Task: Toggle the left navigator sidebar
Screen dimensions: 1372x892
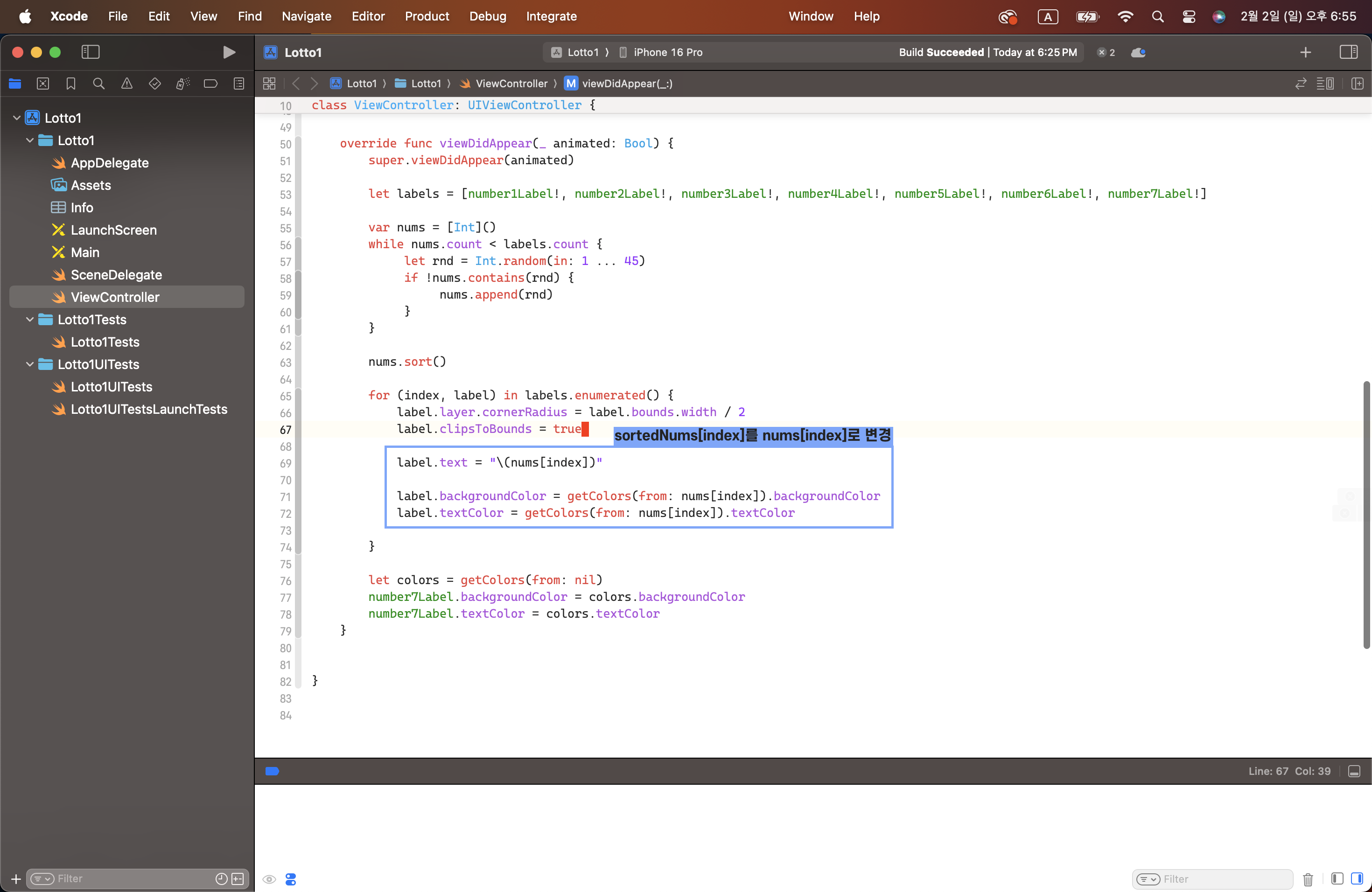Action: (91, 52)
